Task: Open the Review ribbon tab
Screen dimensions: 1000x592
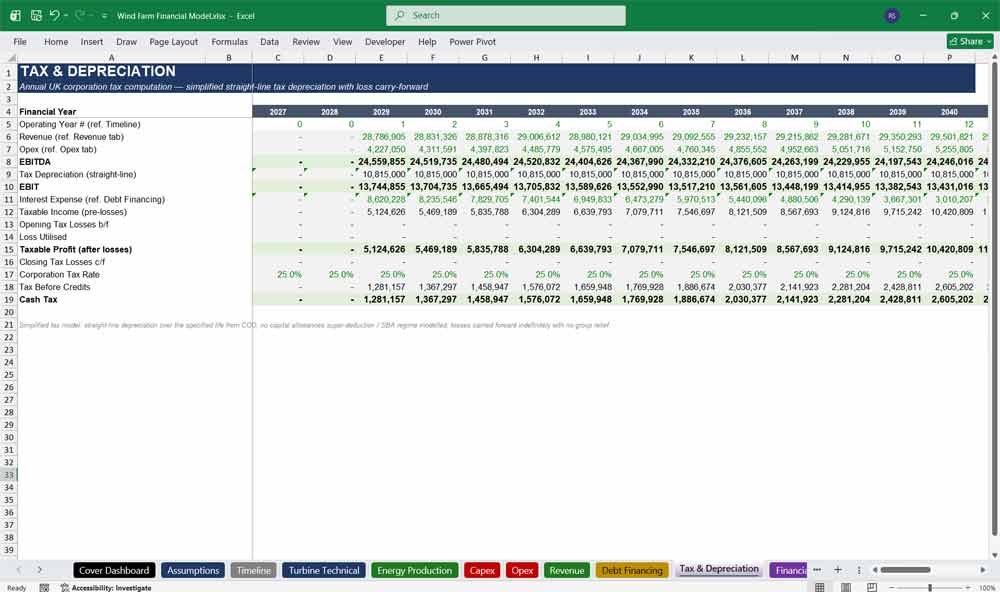Action: (x=306, y=41)
